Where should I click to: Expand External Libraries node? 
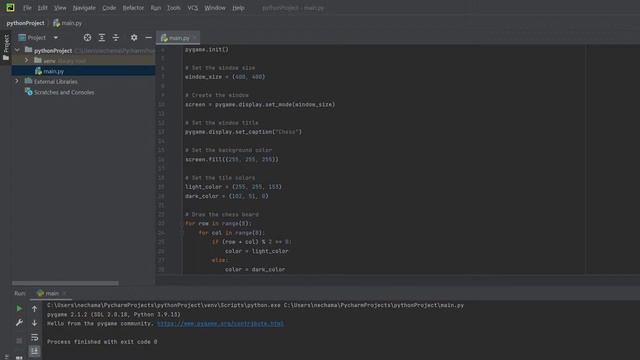tap(17, 81)
